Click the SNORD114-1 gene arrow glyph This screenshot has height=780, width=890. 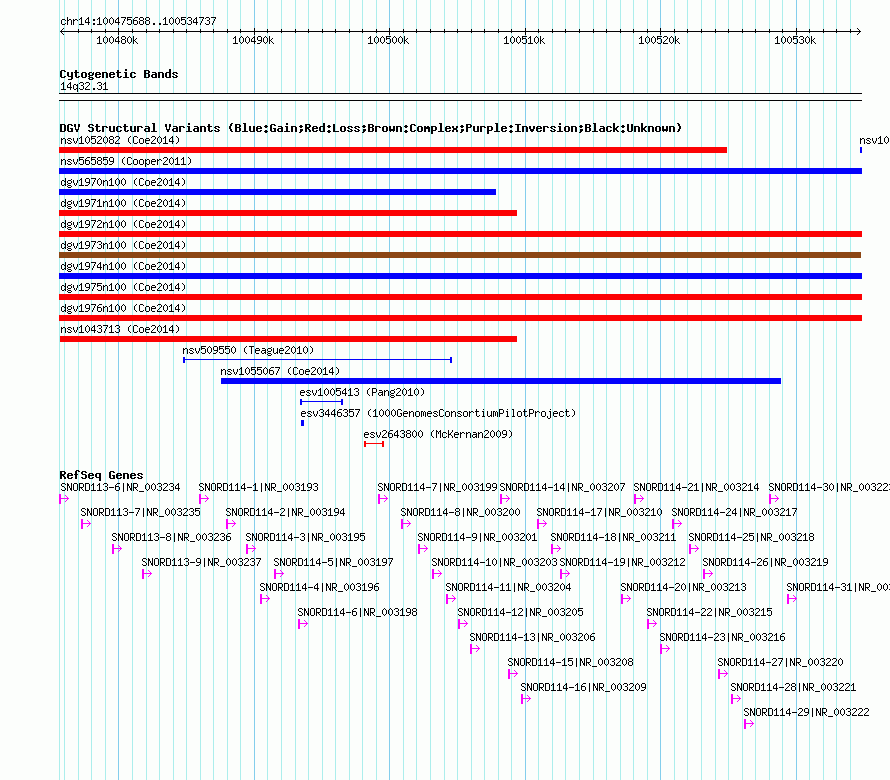coord(204,499)
